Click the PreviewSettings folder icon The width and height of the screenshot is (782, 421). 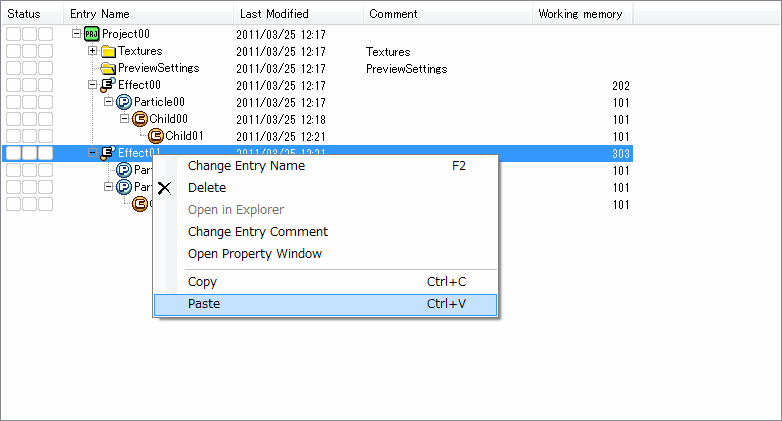109,68
